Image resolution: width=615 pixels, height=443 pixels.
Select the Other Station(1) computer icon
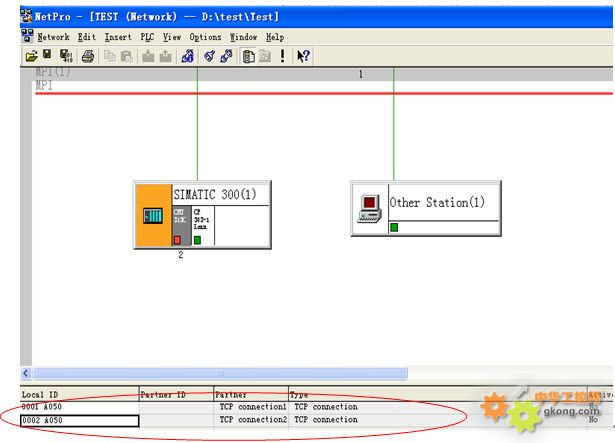[x=369, y=208]
